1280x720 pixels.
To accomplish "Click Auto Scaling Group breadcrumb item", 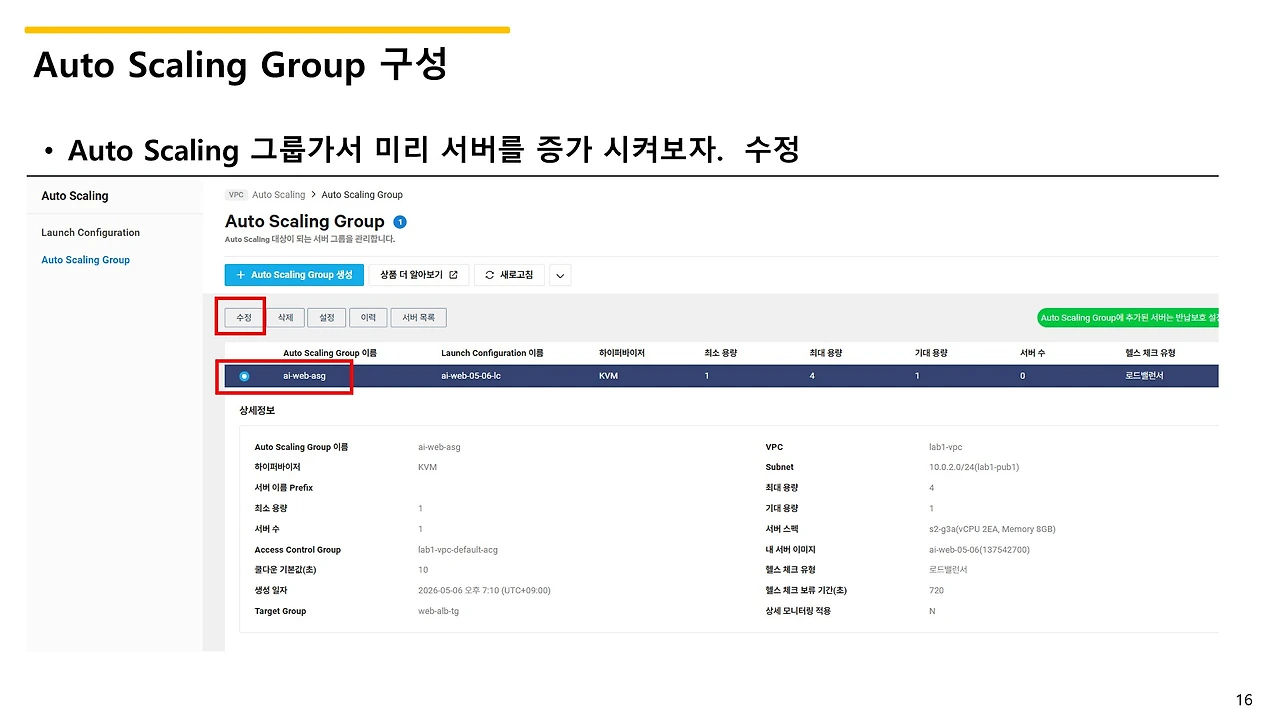I will 362,195.
